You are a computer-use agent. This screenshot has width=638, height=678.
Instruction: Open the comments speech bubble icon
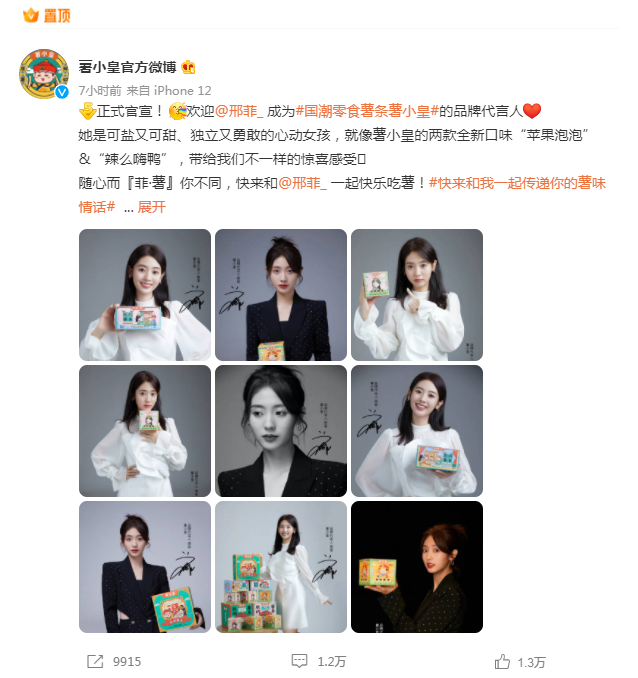pyautogui.click(x=299, y=661)
